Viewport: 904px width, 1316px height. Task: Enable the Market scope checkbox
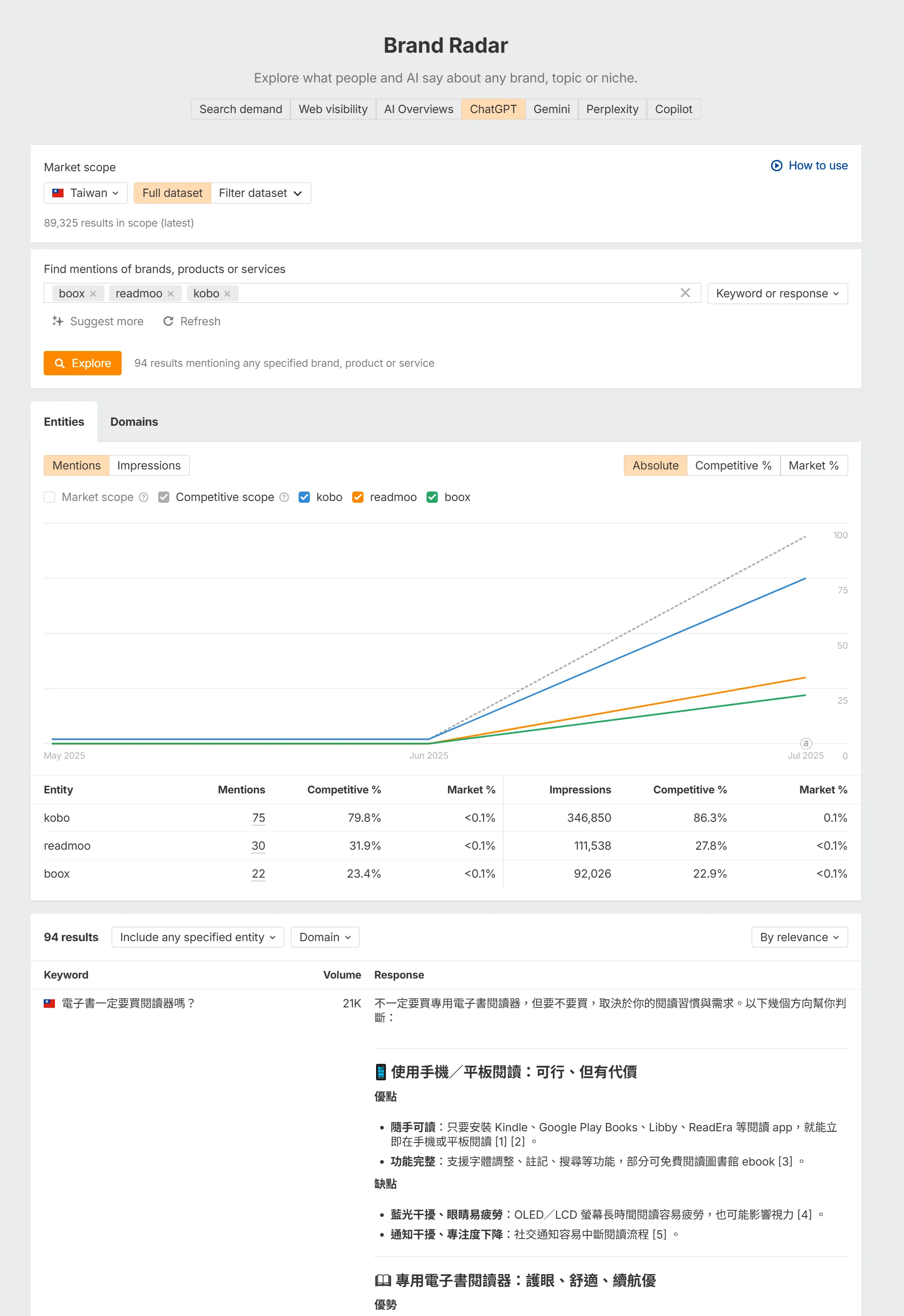pos(50,497)
